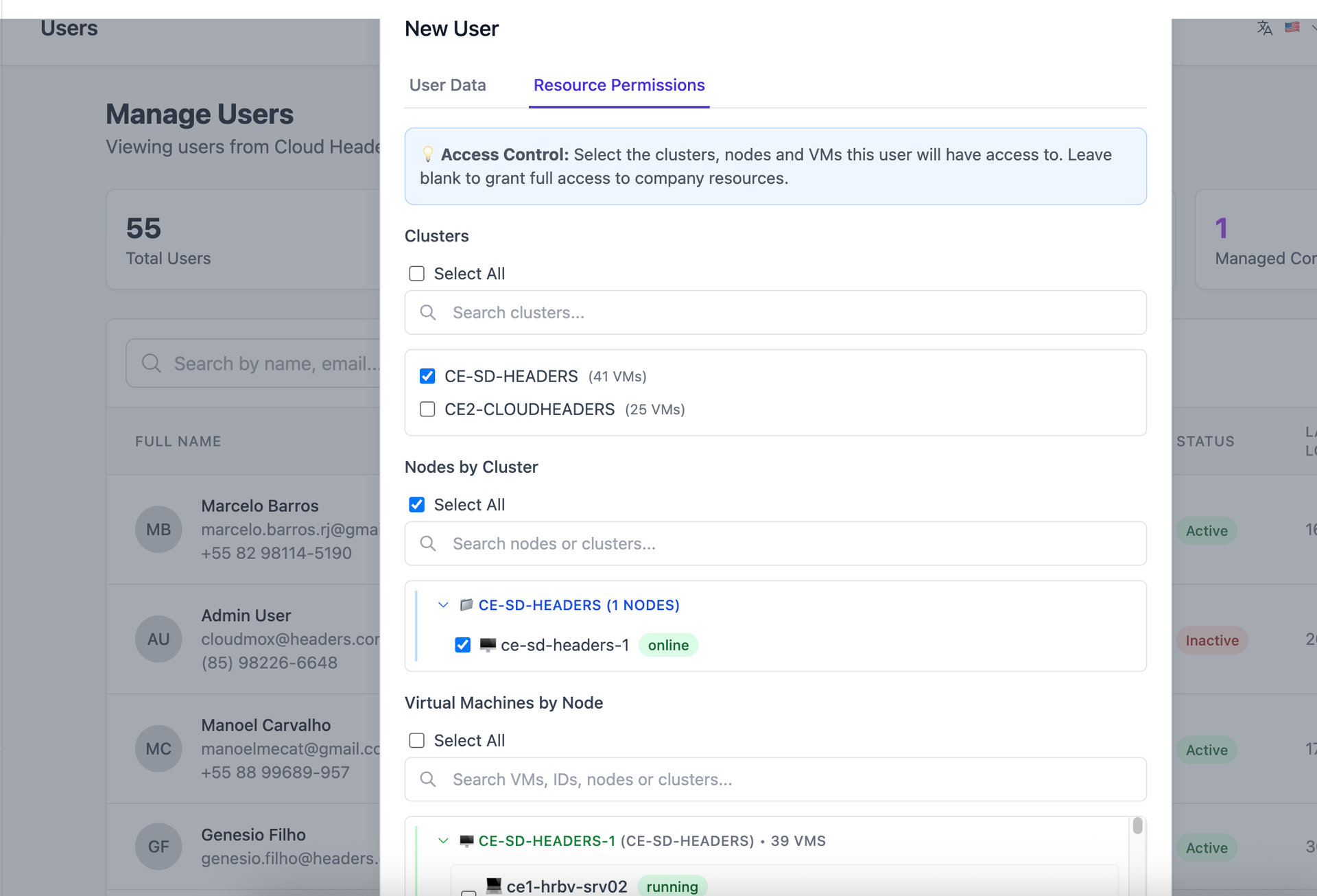Click the Search clusters input field

pos(775,313)
